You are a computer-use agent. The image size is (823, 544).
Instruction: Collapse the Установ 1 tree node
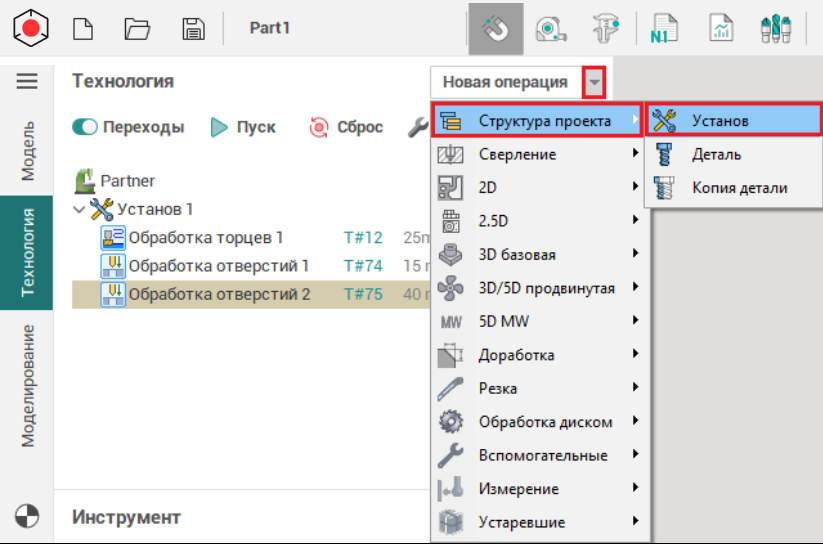(x=80, y=210)
